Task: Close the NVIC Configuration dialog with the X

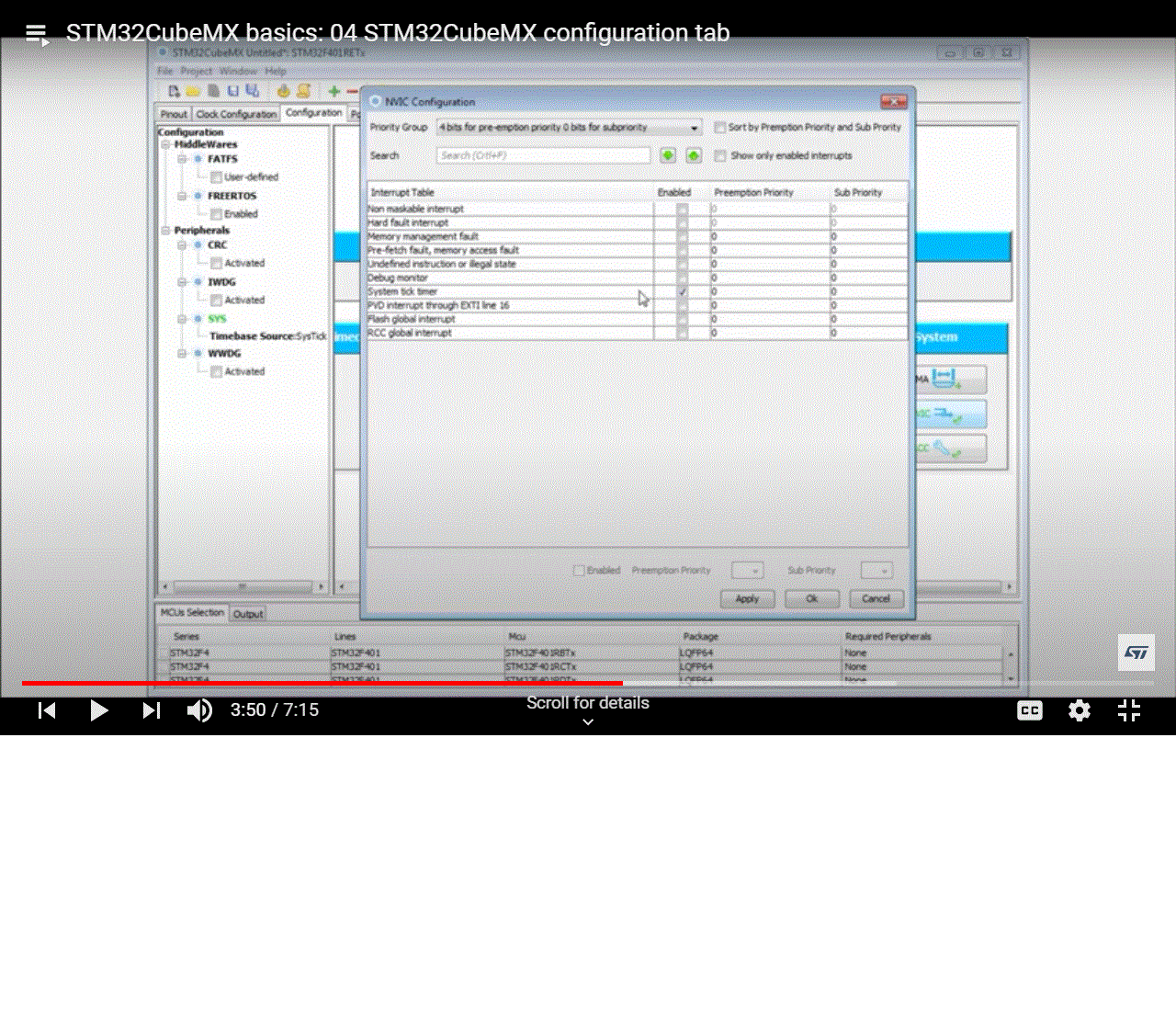Action: coord(893,102)
